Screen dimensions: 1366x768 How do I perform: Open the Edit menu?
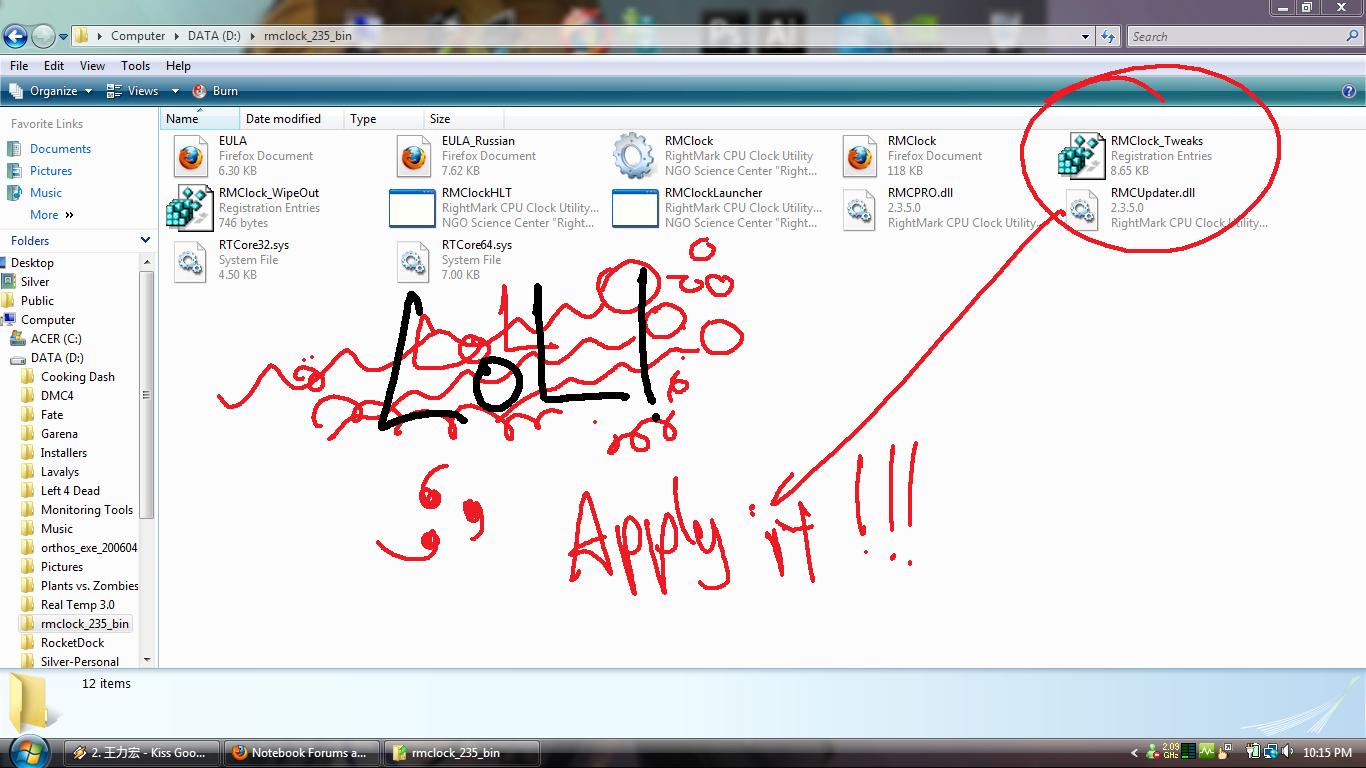(x=54, y=66)
